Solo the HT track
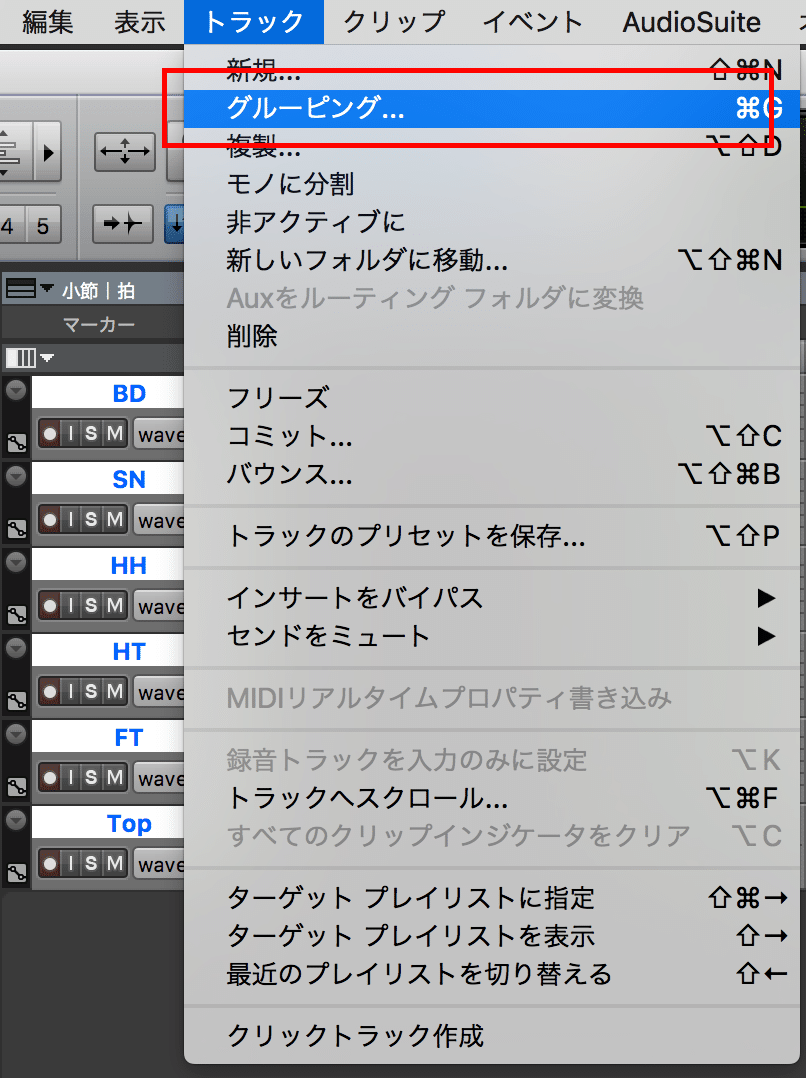Viewport: 806px width, 1078px height. coord(91,692)
